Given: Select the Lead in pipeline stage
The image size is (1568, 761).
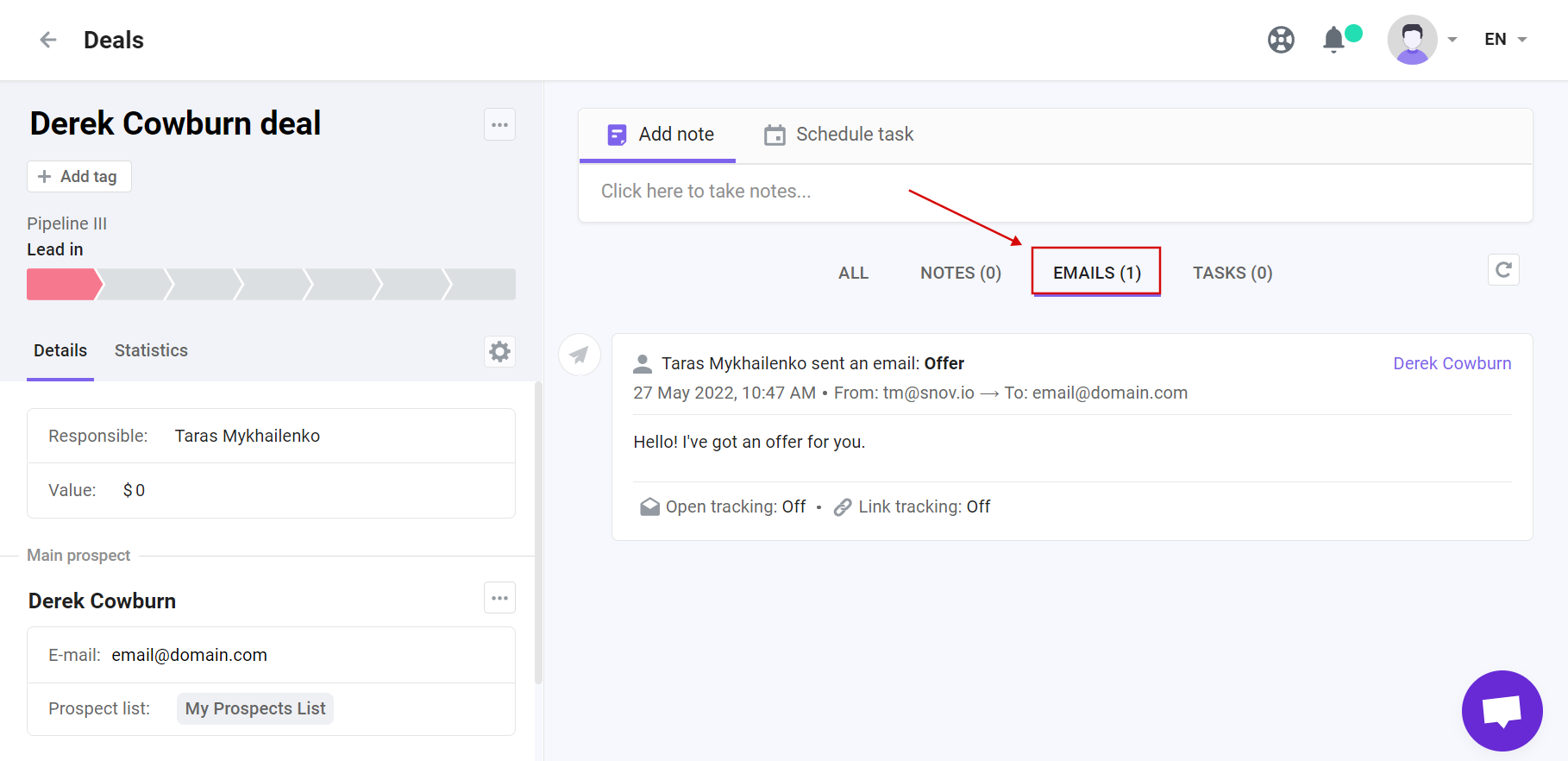Looking at the screenshot, I should pos(64,284).
